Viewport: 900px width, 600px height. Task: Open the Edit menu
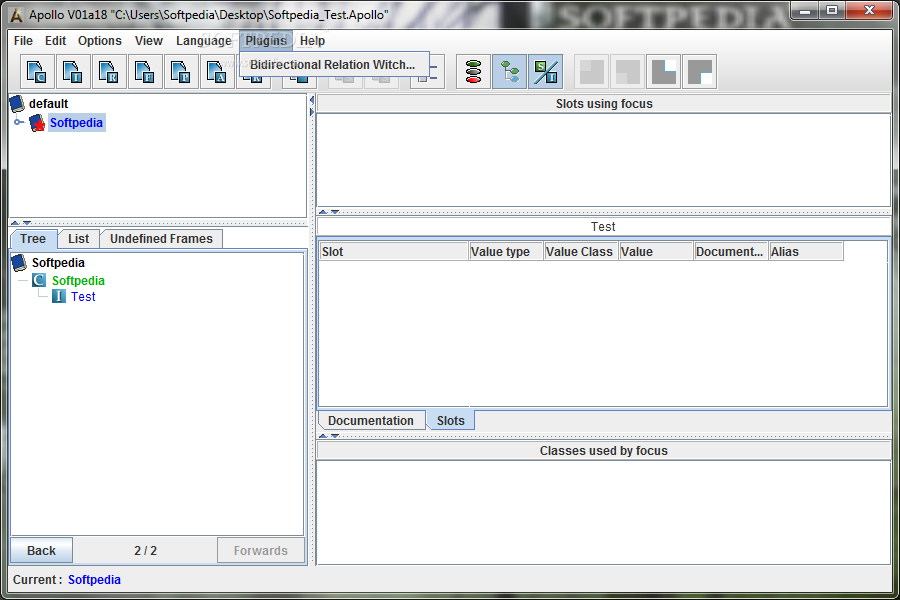click(56, 41)
